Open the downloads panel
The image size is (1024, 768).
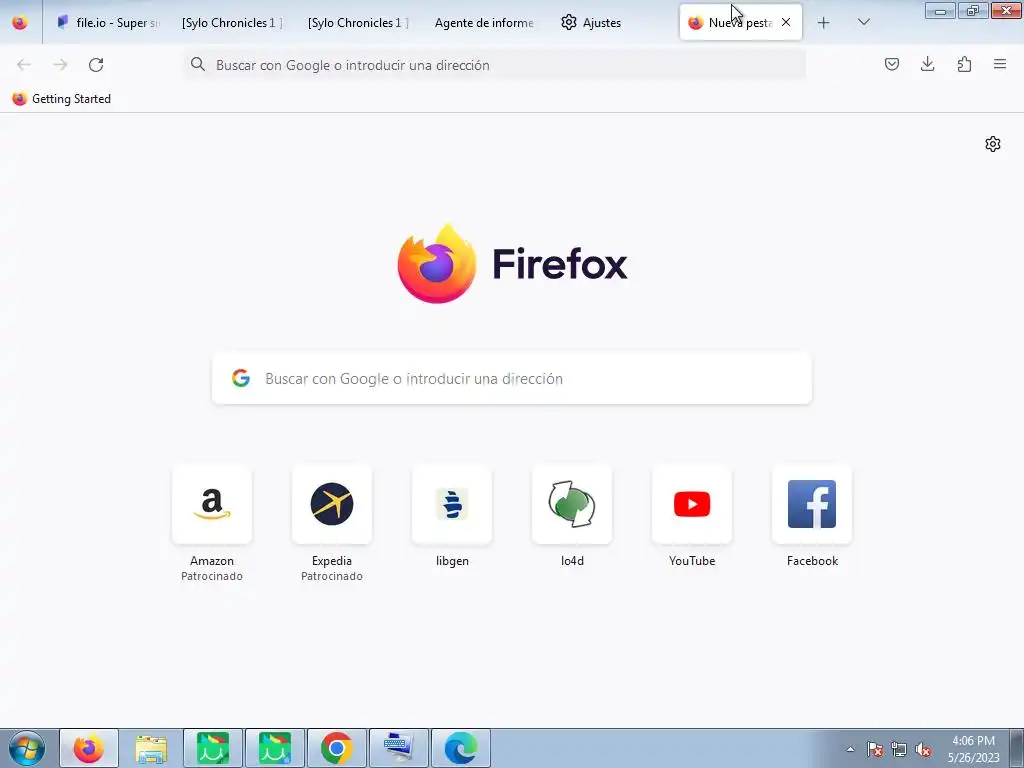click(x=927, y=64)
